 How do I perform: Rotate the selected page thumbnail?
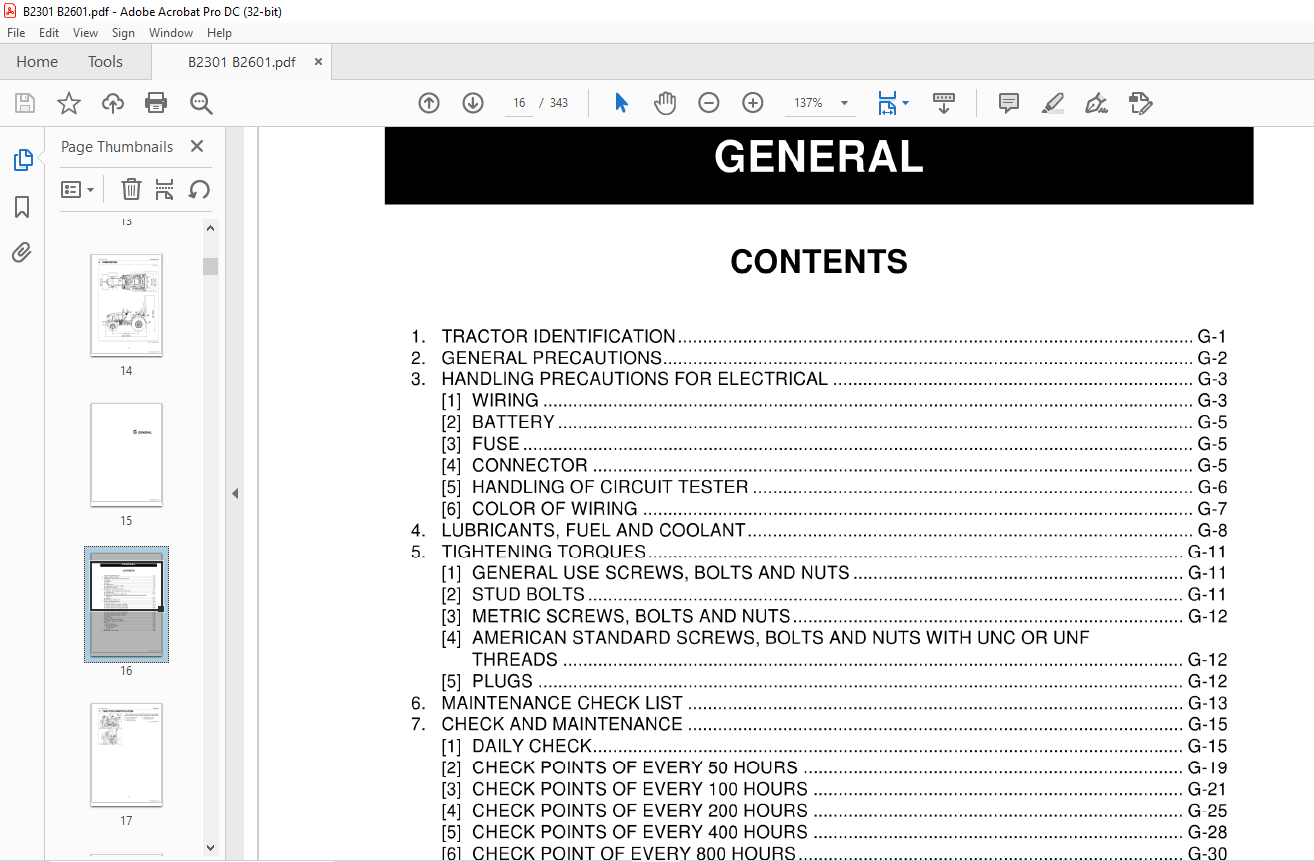[x=199, y=190]
